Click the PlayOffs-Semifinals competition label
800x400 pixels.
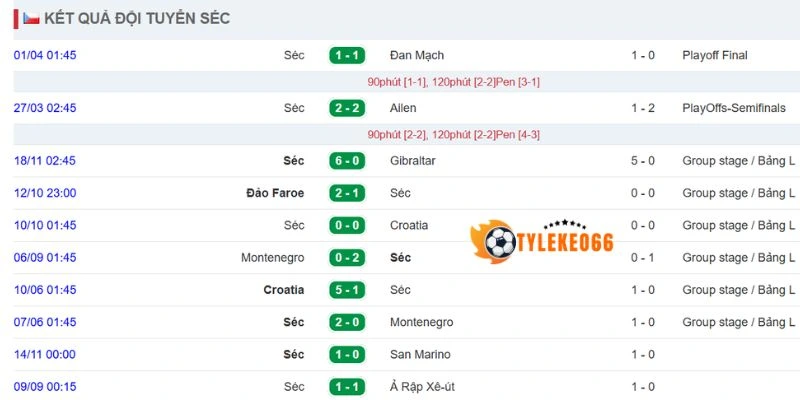(734, 108)
